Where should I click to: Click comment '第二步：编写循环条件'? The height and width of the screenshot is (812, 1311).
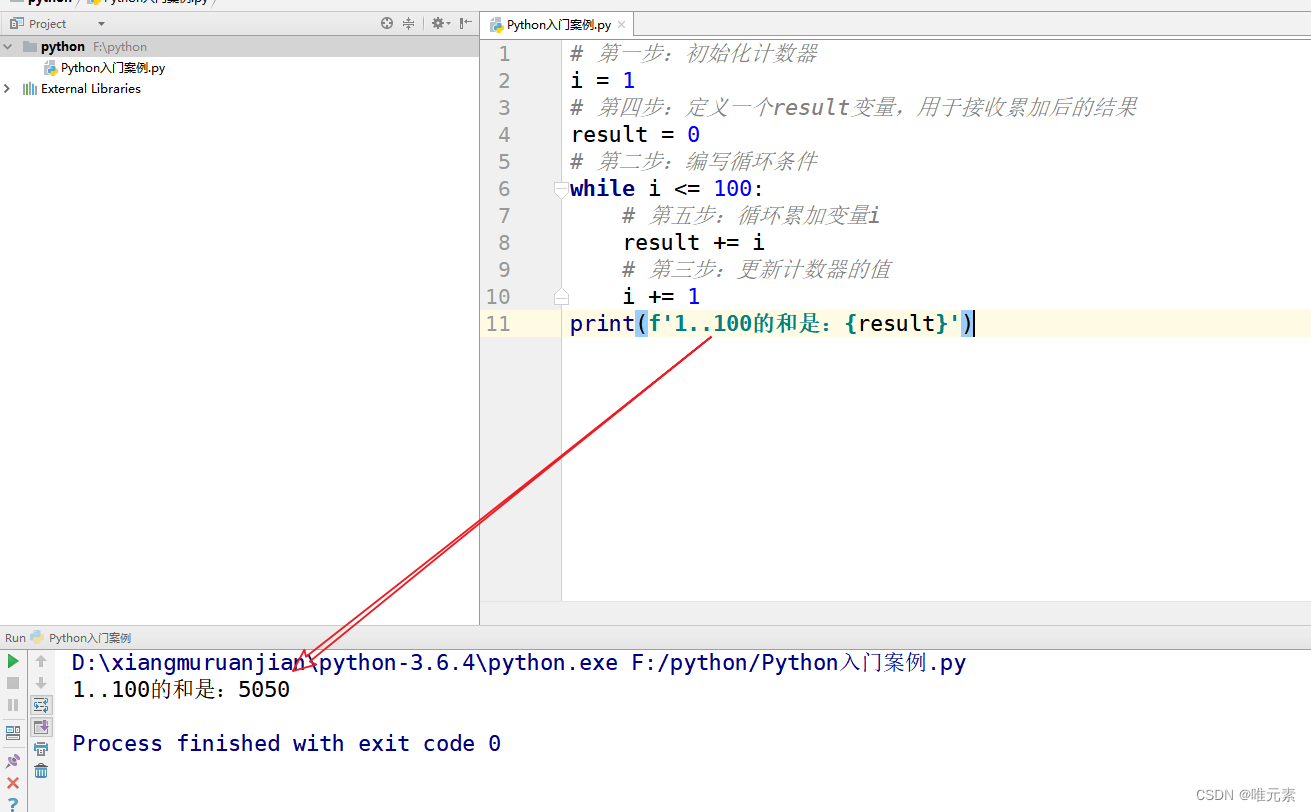pyautogui.click(x=695, y=162)
